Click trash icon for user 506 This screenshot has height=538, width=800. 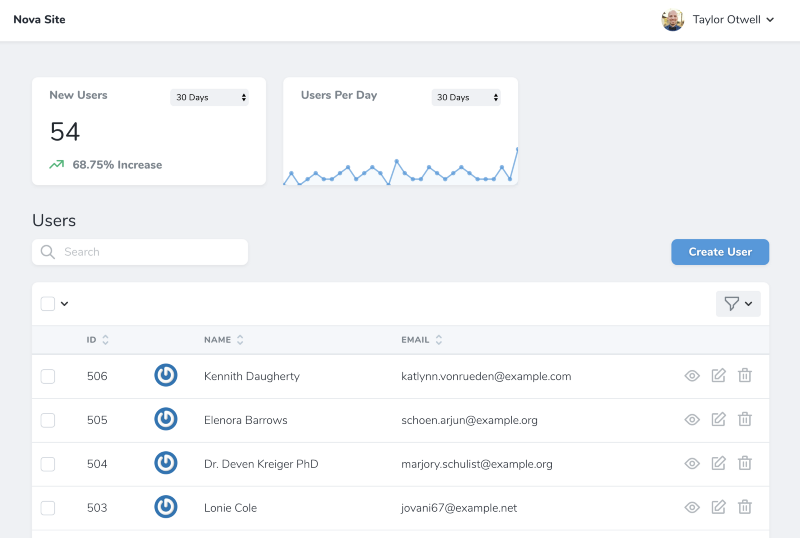745,376
